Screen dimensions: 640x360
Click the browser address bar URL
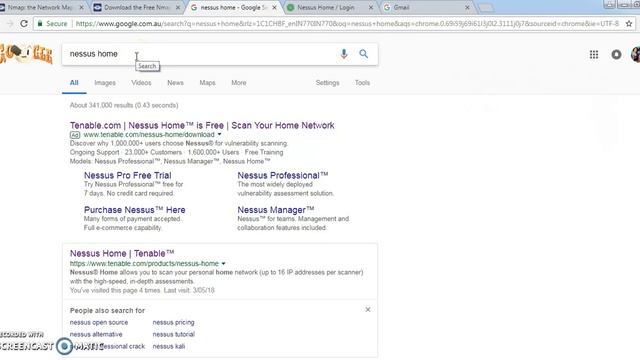[x=347, y=24]
